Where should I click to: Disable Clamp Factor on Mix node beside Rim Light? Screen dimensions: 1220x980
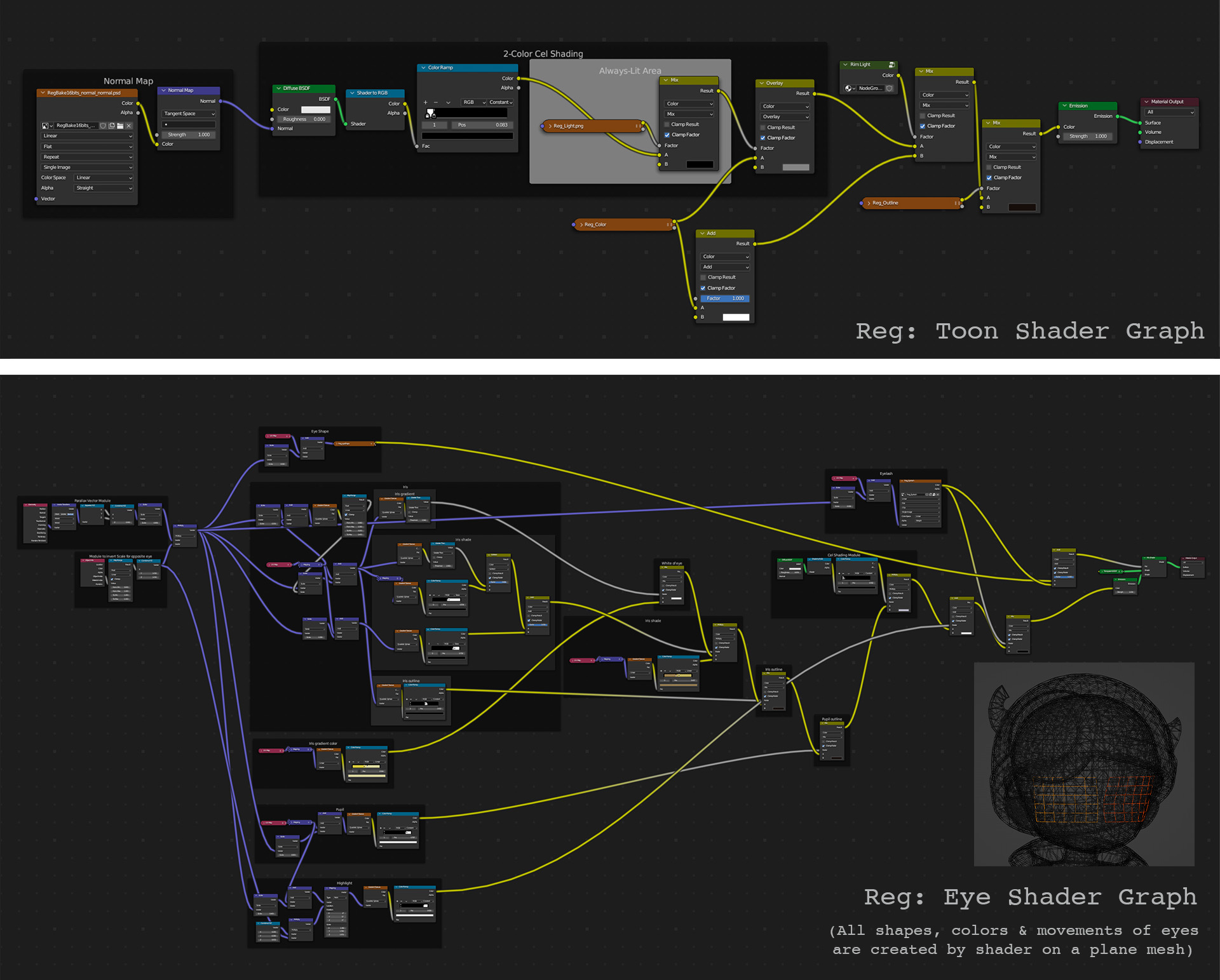923,126
